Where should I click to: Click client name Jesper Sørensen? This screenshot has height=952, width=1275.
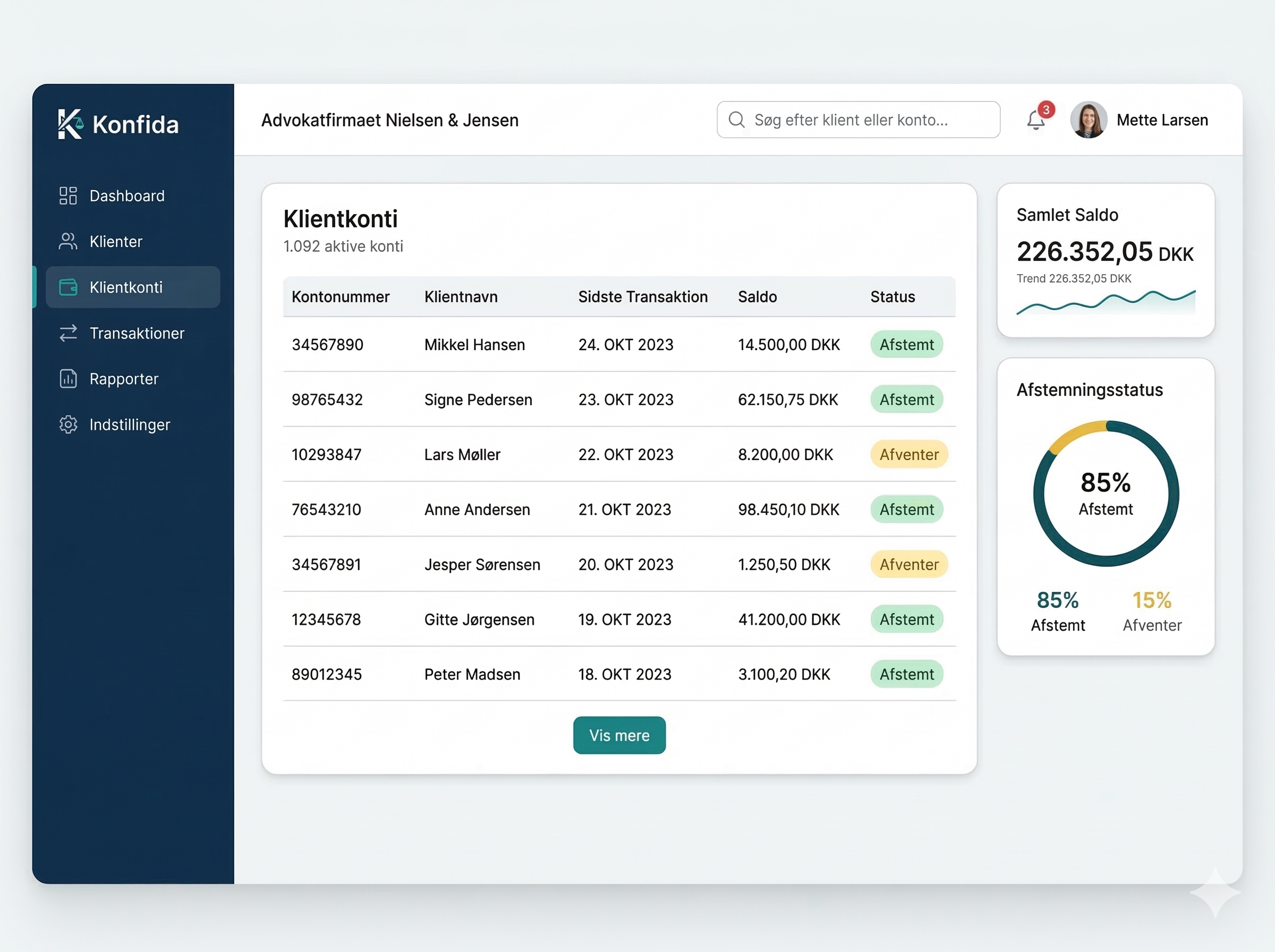tap(482, 565)
